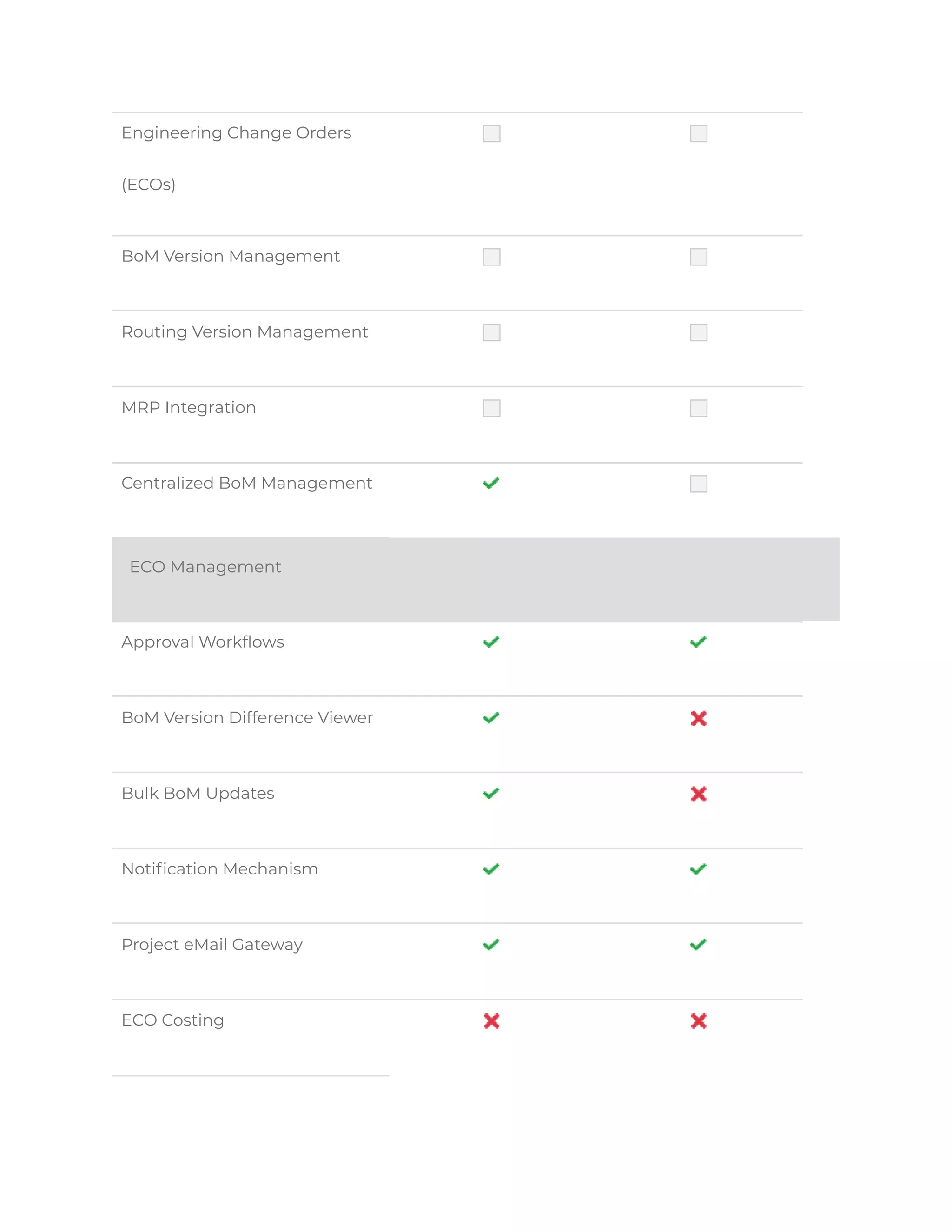Click the Engineering Change Orders label

236,133
